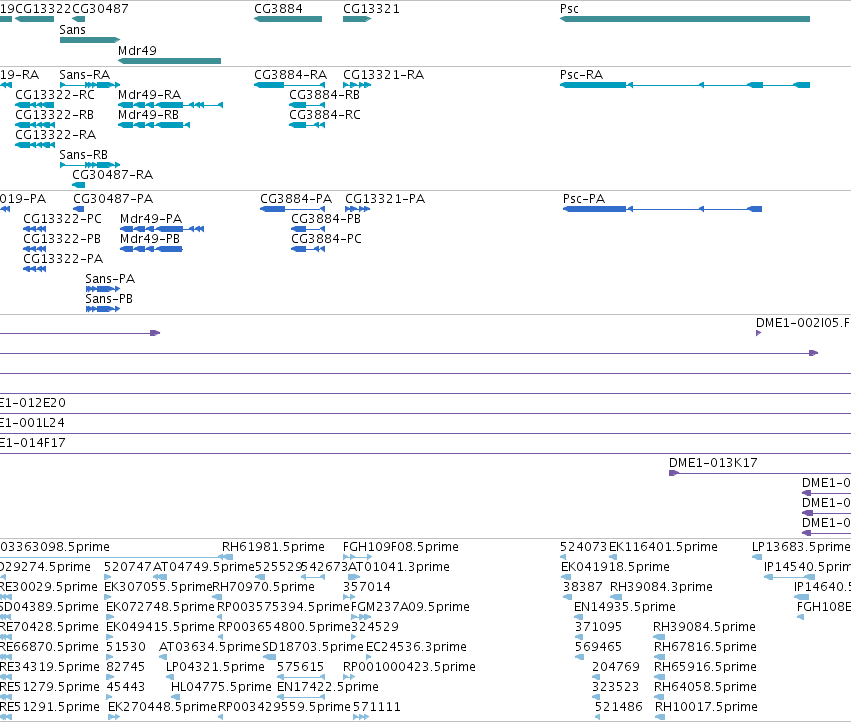Select the CG30487-RA transcript

[x=79, y=185]
